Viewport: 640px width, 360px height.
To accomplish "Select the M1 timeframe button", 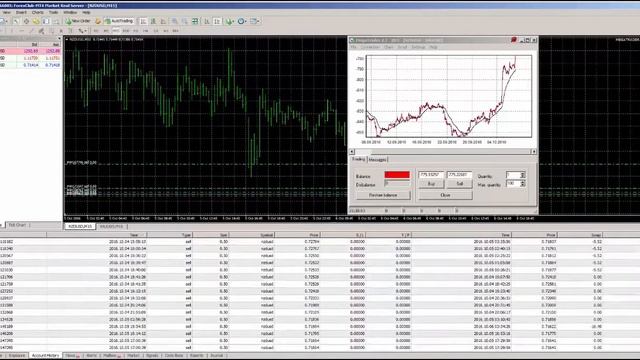I will coord(96,31).
